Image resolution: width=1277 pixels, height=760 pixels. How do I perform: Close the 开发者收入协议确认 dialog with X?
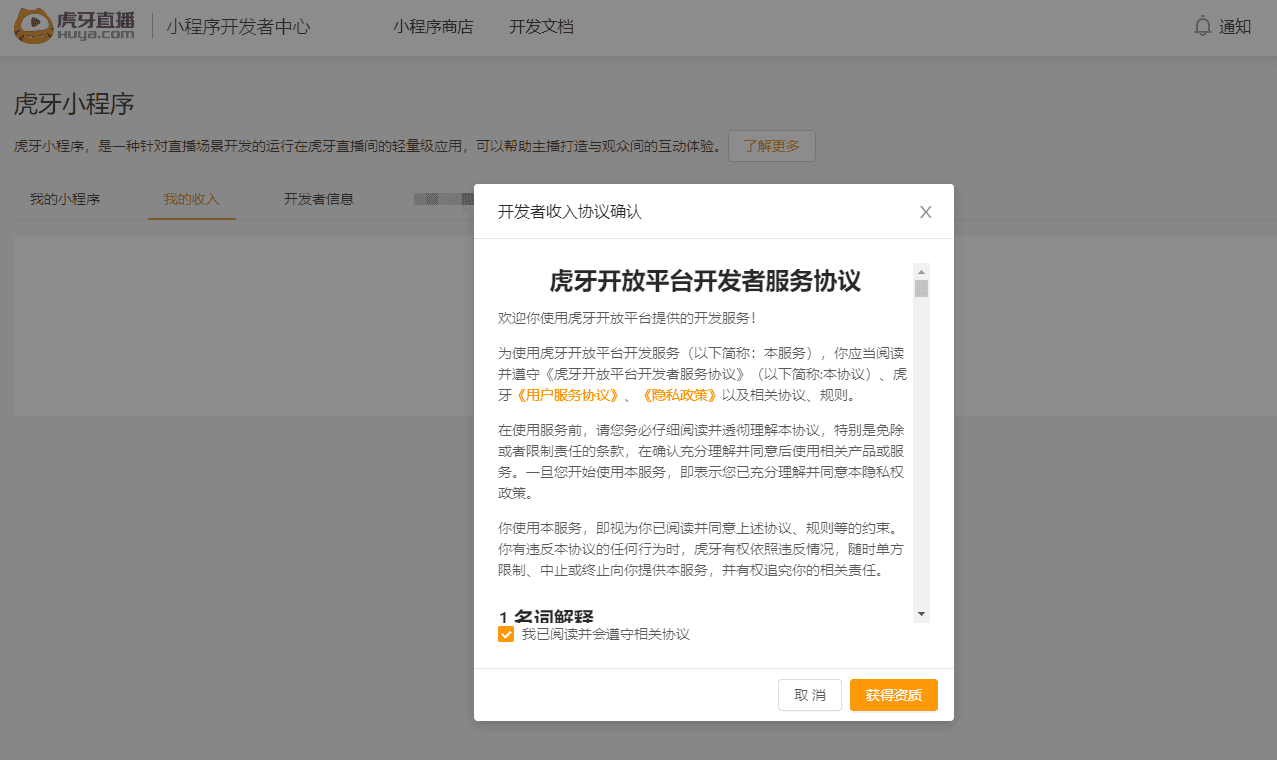(925, 212)
